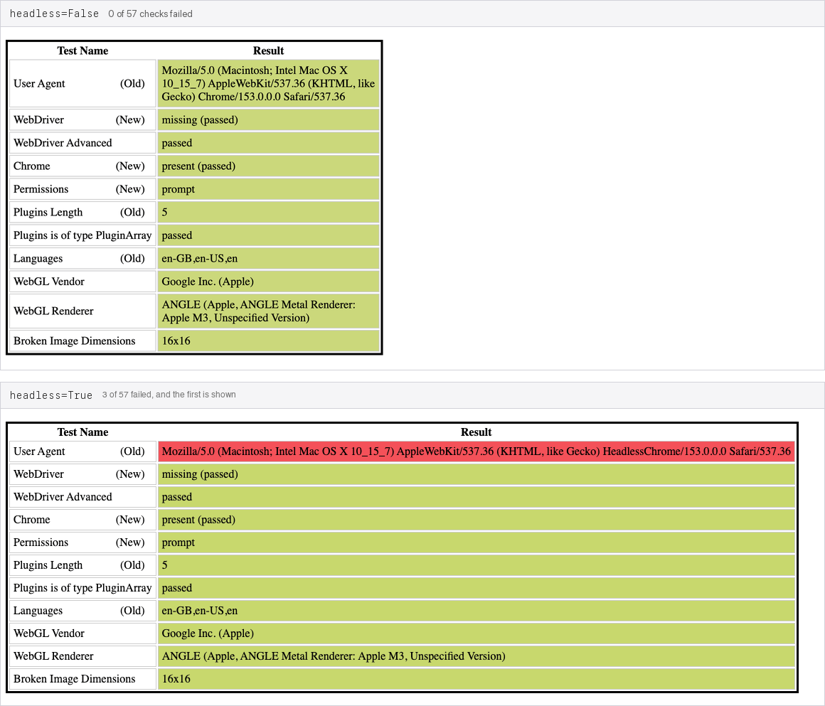Image resolution: width=825 pixels, height=706 pixels.
Task: Click Plugins Length (Old) in headless=False table
Action: pos(83,213)
